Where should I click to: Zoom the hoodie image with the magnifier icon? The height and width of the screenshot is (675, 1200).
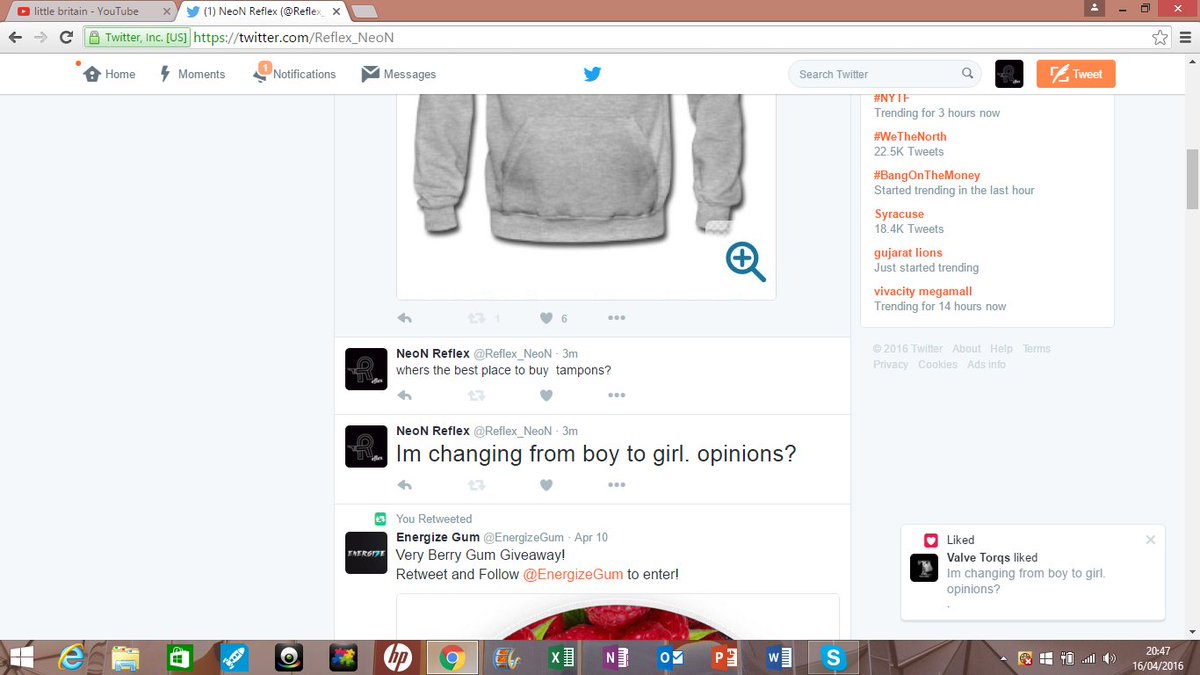(744, 261)
